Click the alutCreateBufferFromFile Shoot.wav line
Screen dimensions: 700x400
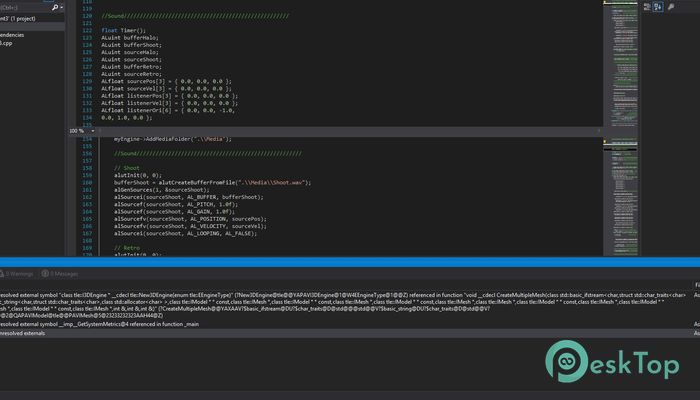(x=212, y=183)
